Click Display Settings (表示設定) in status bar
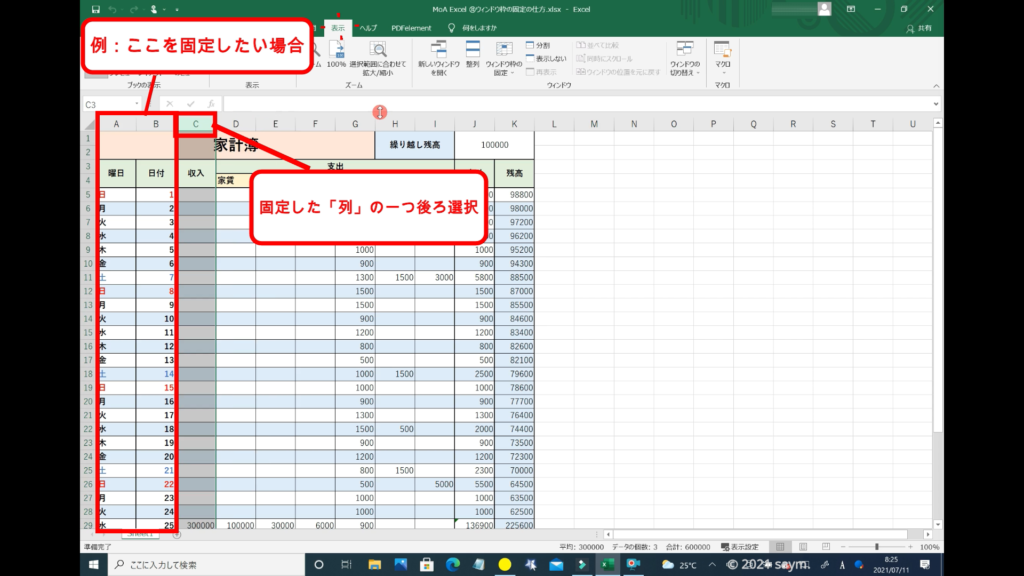This screenshot has width=1024, height=576. (x=739, y=547)
